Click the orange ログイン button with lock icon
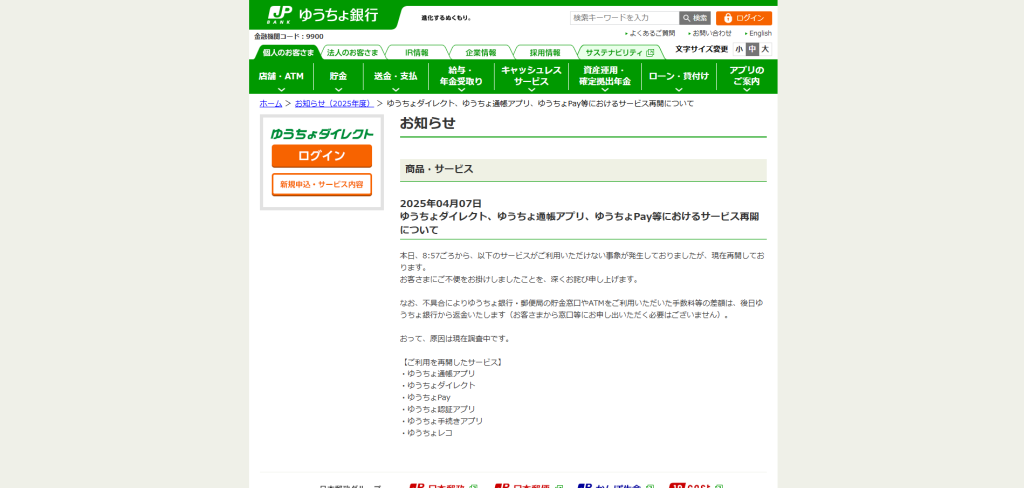This screenshot has height=488, width=1024. coord(744,18)
